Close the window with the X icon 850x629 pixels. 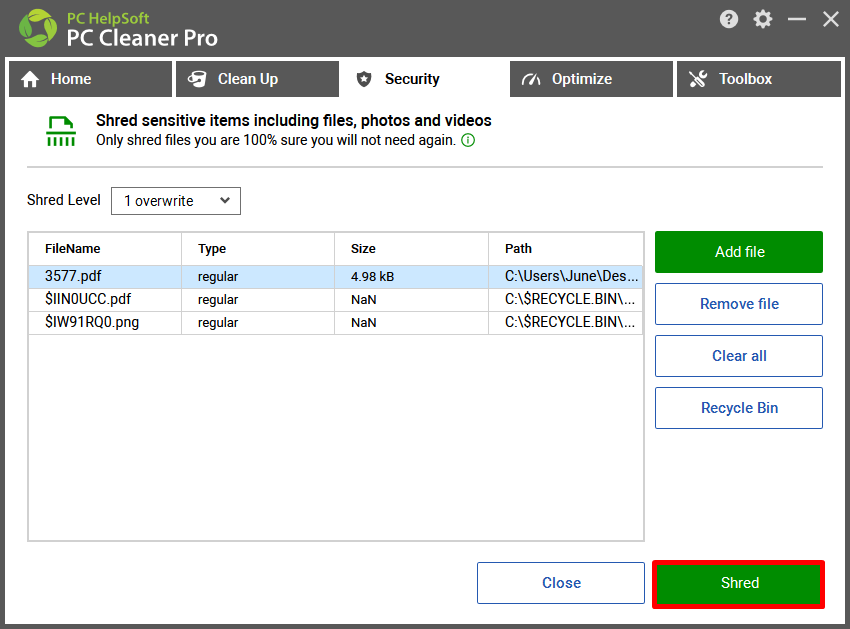pos(830,20)
